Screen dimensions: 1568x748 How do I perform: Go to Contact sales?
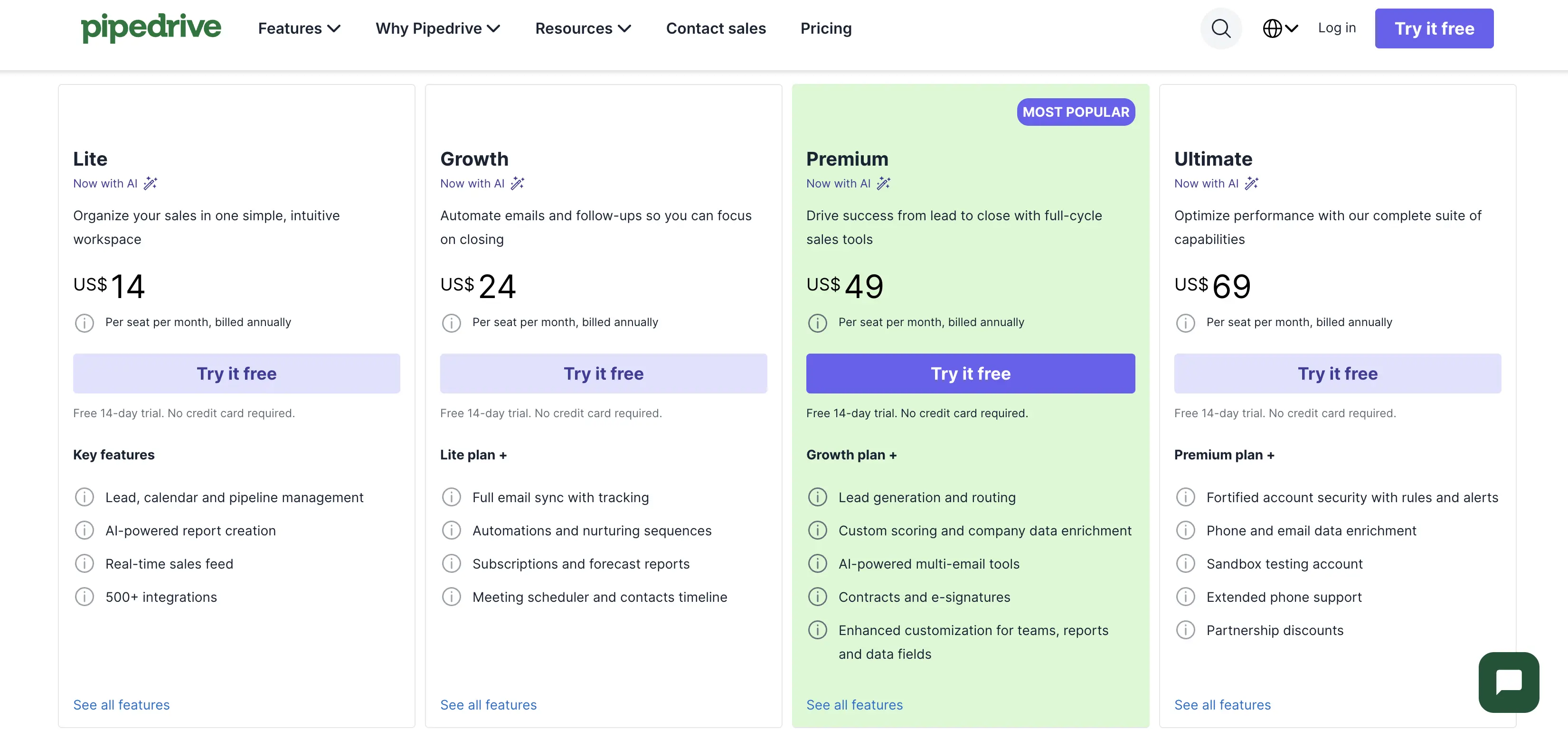(716, 28)
